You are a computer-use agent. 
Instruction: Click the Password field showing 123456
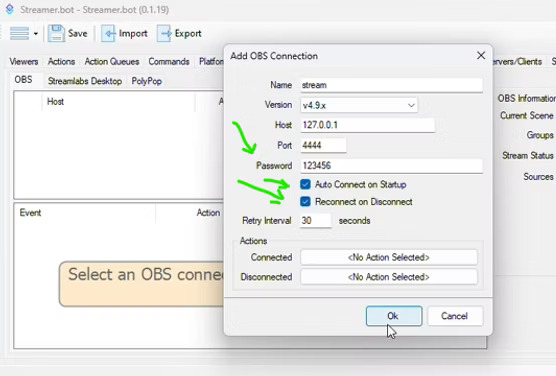pos(391,166)
